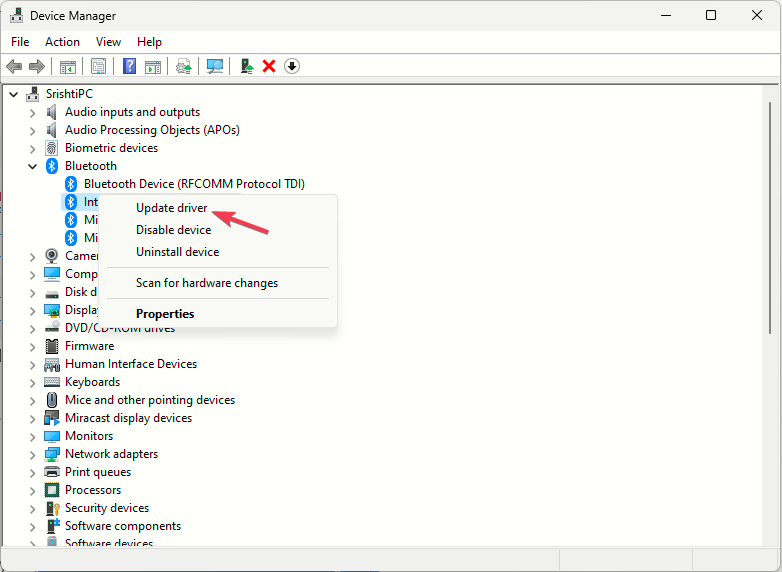Select the SrishtiPC computer name
This screenshot has height=572, width=782.
(x=69, y=94)
